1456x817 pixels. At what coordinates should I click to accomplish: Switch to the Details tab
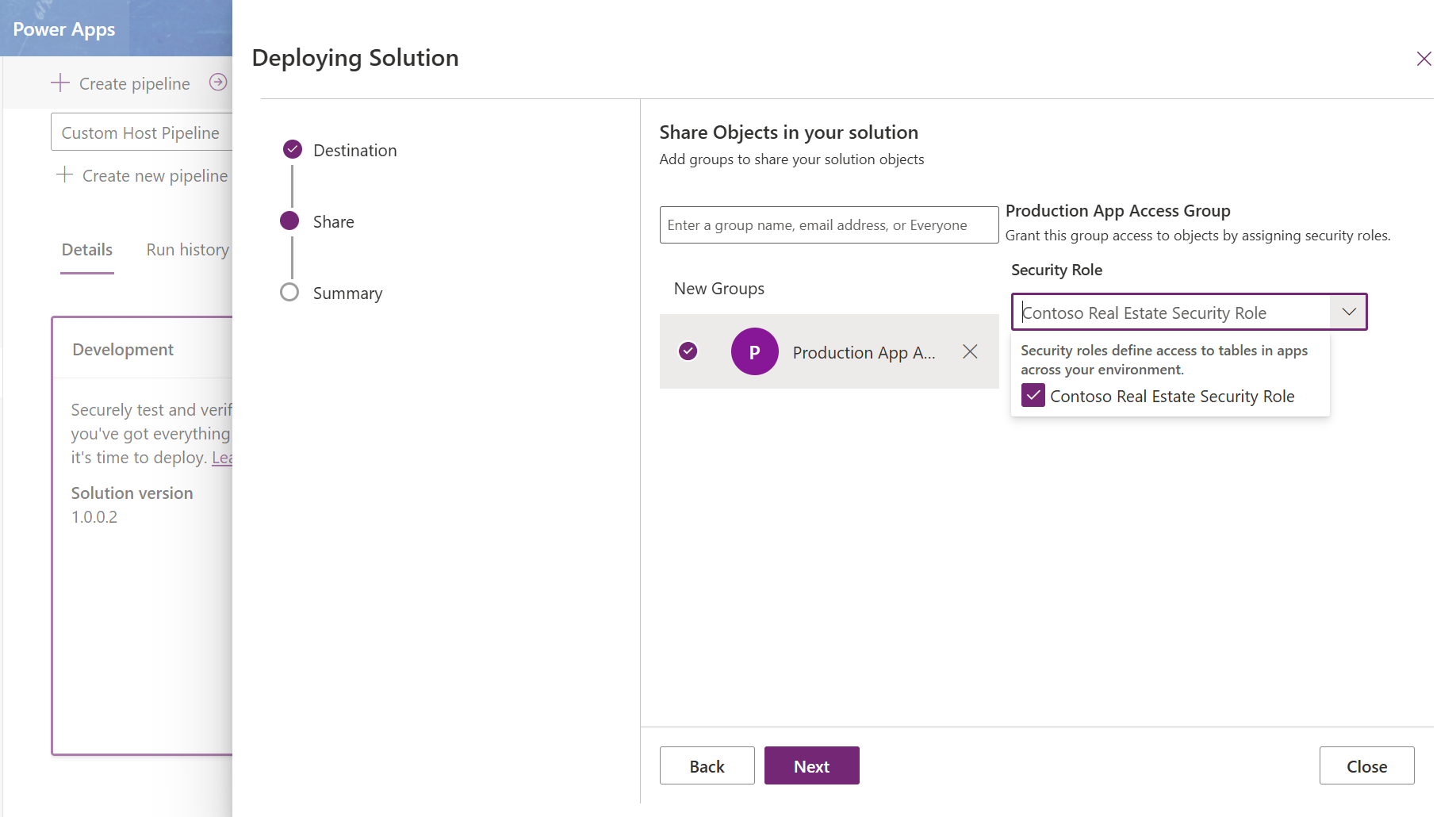[x=87, y=250]
